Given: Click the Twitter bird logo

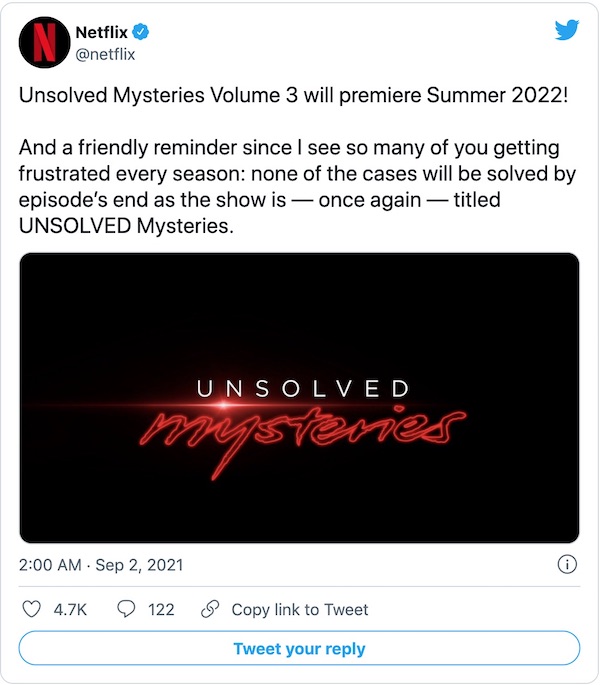Looking at the screenshot, I should [566, 31].
